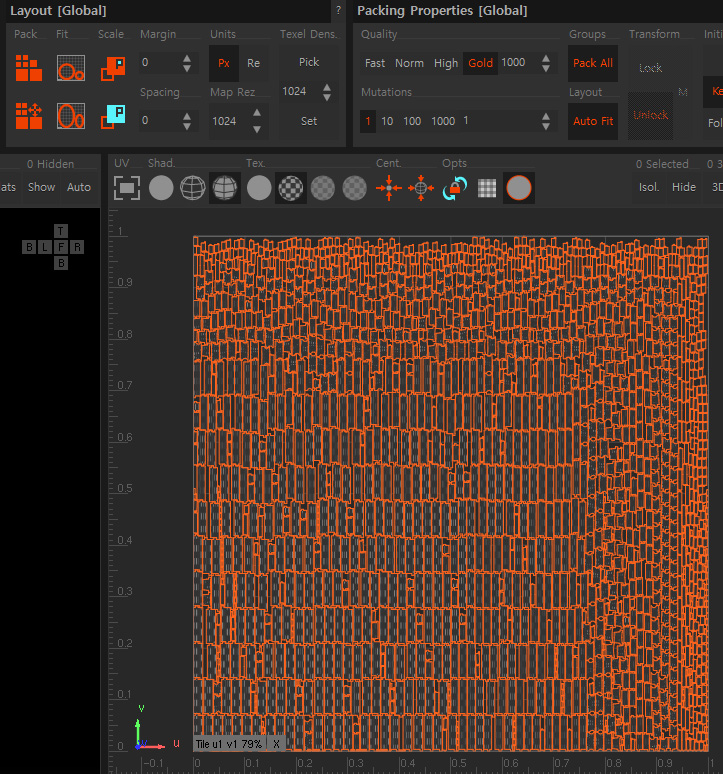
Task: Click the Pack with translate arrows icon
Action: click(x=29, y=116)
